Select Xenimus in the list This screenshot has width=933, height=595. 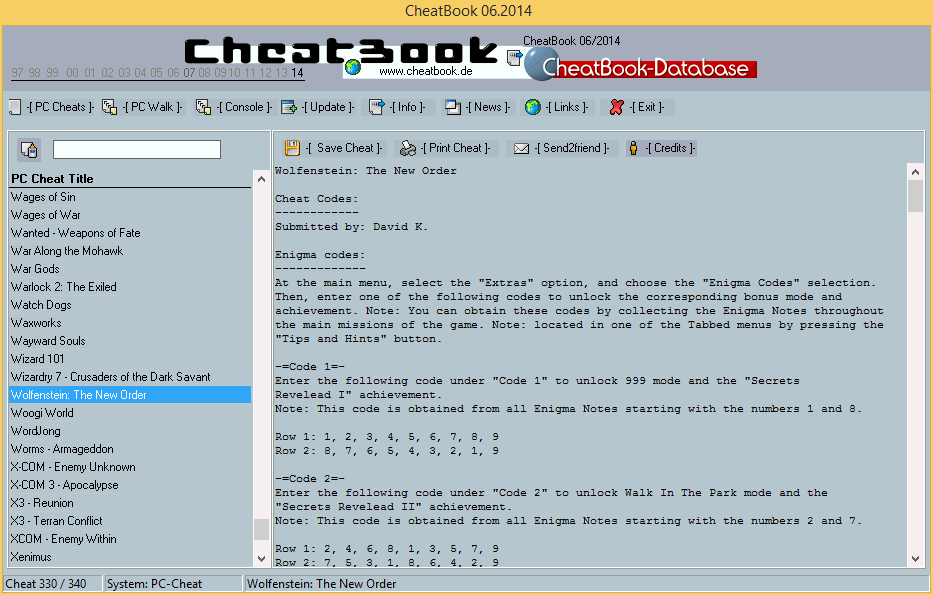[130, 557]
